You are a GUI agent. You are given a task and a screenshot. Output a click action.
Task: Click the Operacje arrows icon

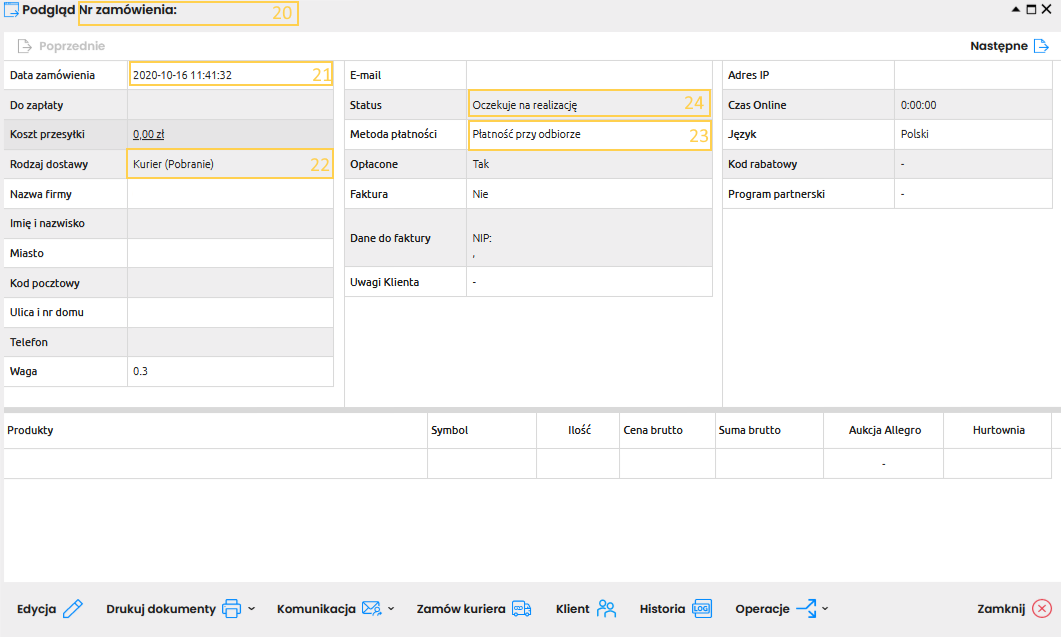(805, 609)
